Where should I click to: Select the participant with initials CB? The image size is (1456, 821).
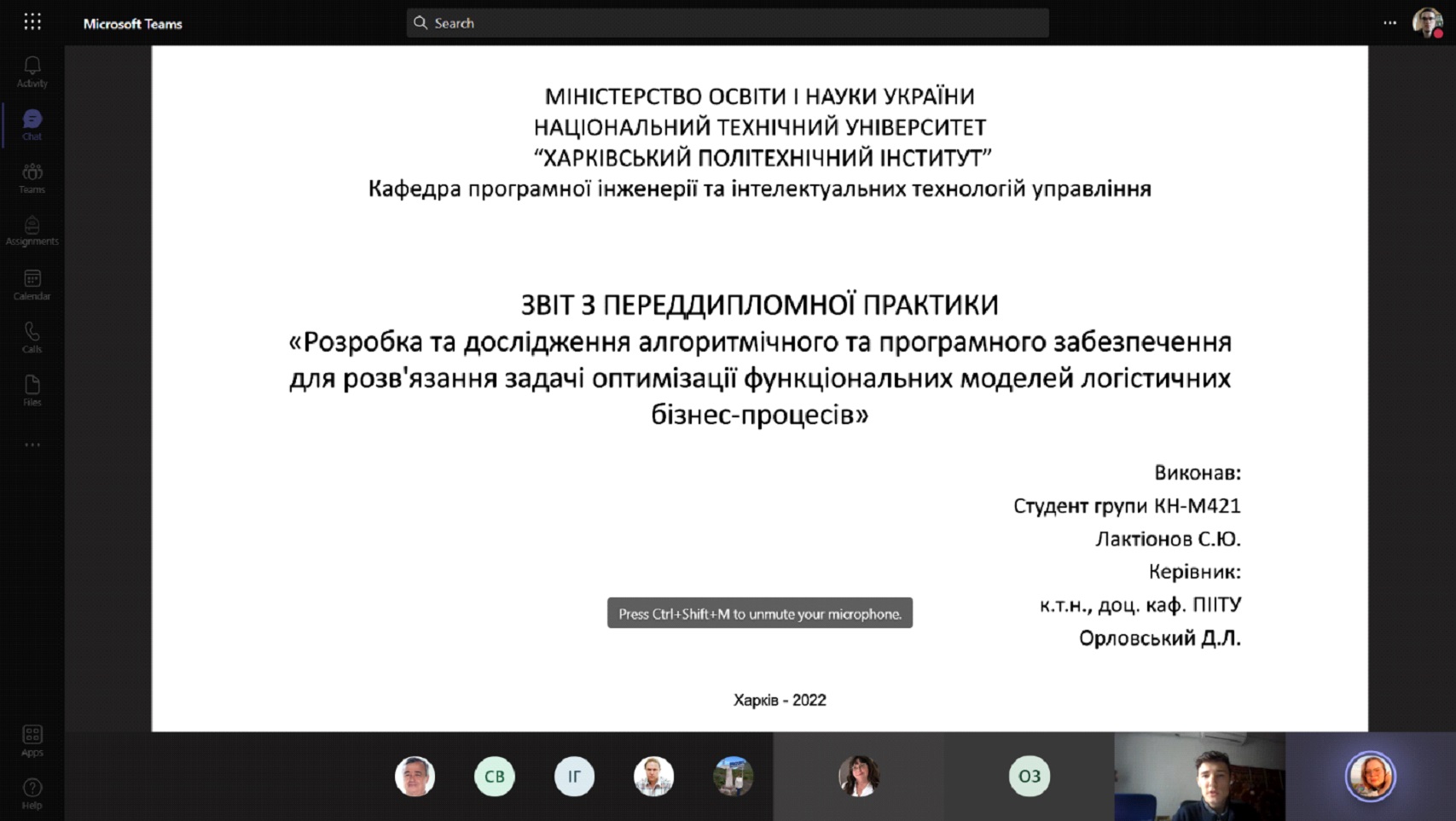[495, 777]
